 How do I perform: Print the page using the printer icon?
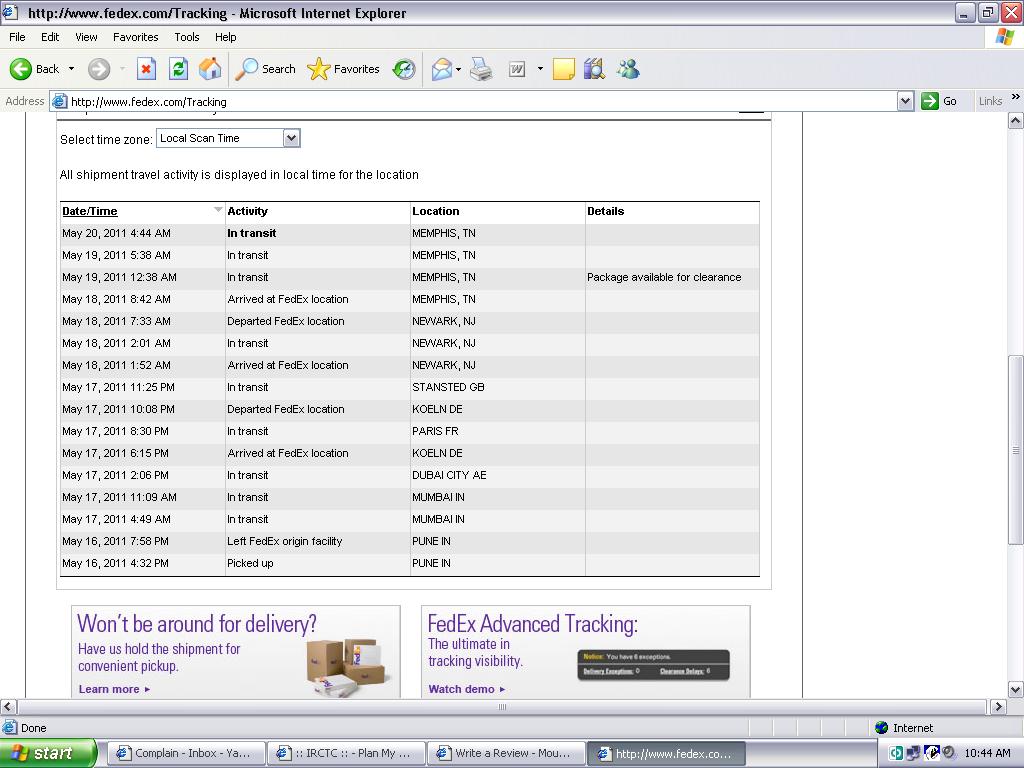481,69
